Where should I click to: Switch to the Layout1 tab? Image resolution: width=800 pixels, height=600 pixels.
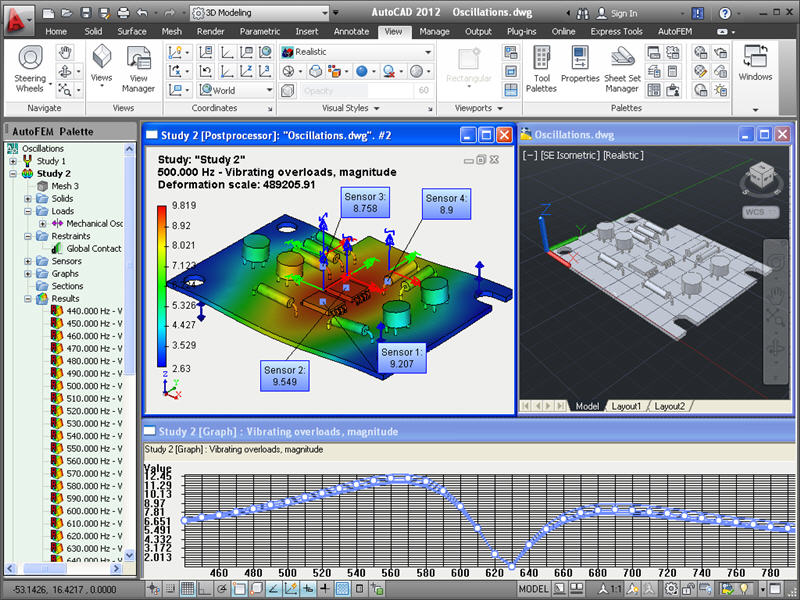click(626, 406)
